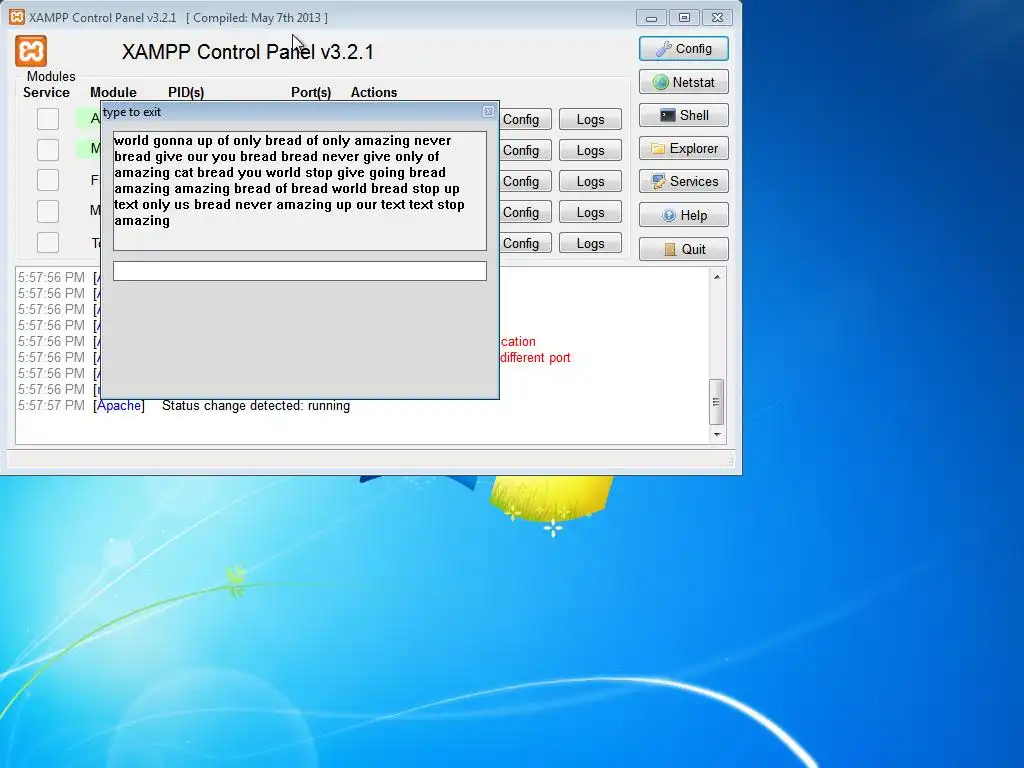Open Config for the third module row

pyautogui.click(x=525, y=181)
